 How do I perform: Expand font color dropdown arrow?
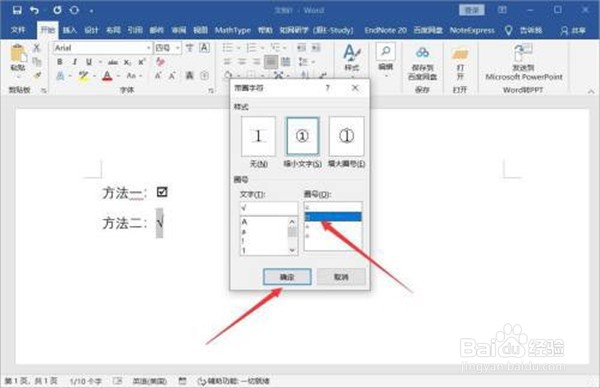click(119, 76)
